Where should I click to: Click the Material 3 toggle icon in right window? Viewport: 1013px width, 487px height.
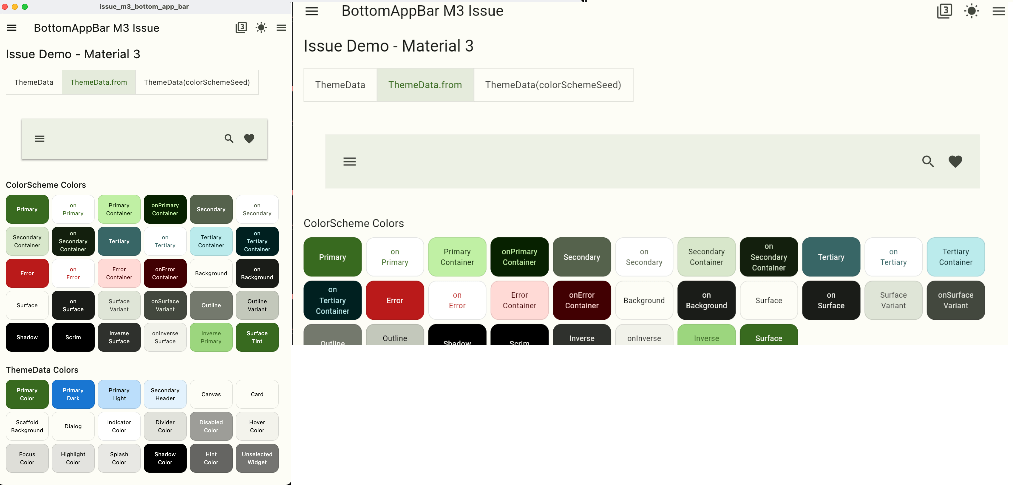[x=945, y=11]
